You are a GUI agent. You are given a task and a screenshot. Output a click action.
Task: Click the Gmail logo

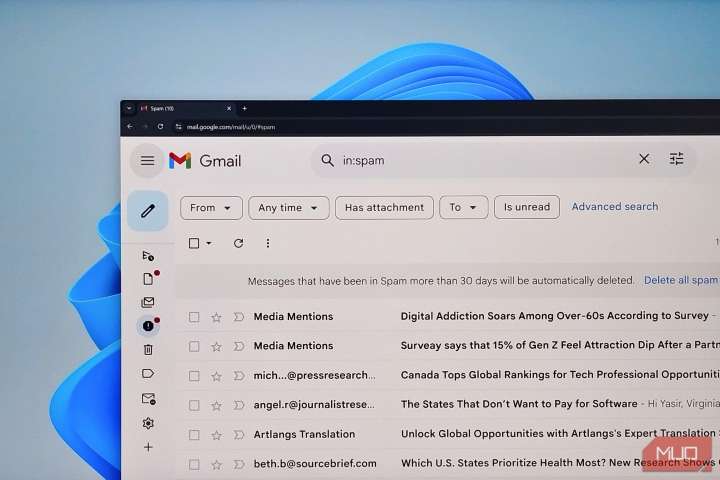click(205, 161)
